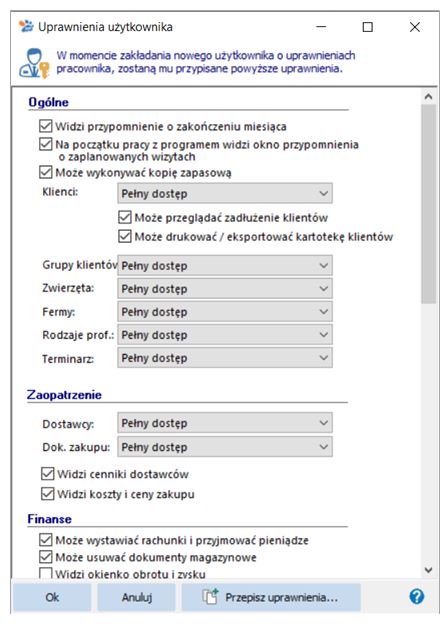The width and height of the screenshot is (448, 629).
Task: Click the copy icon on Przepisz uprawnienia
Action: 210,597
